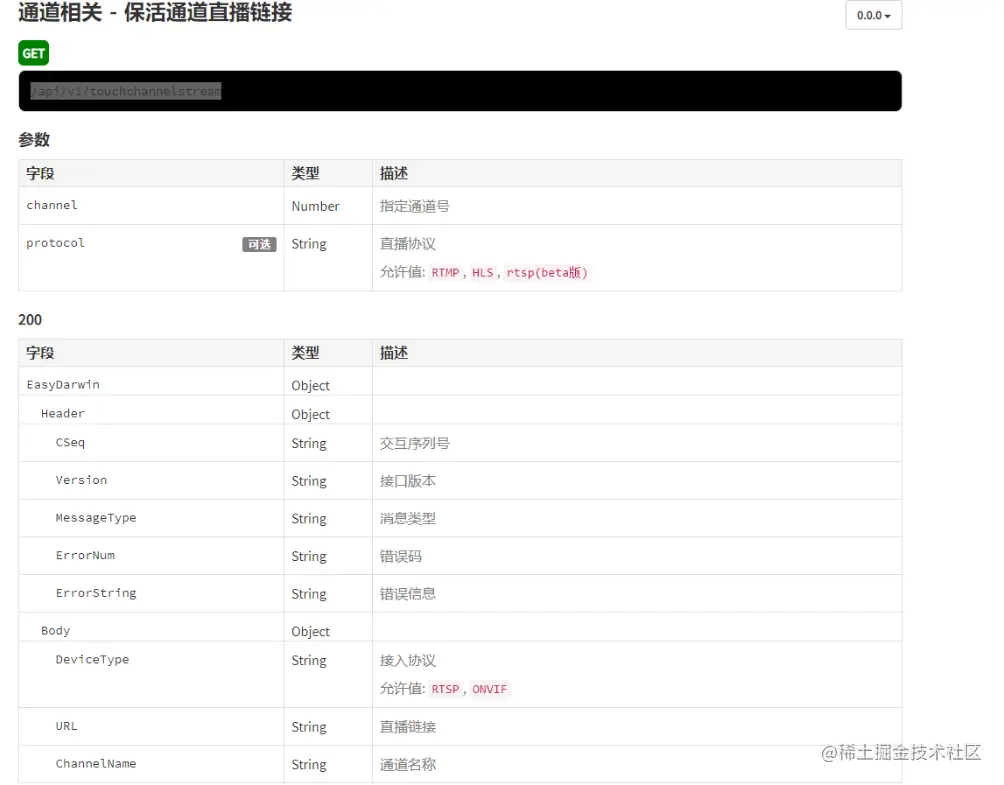
Task: Select the URL field name
Action: click(67, 726)
